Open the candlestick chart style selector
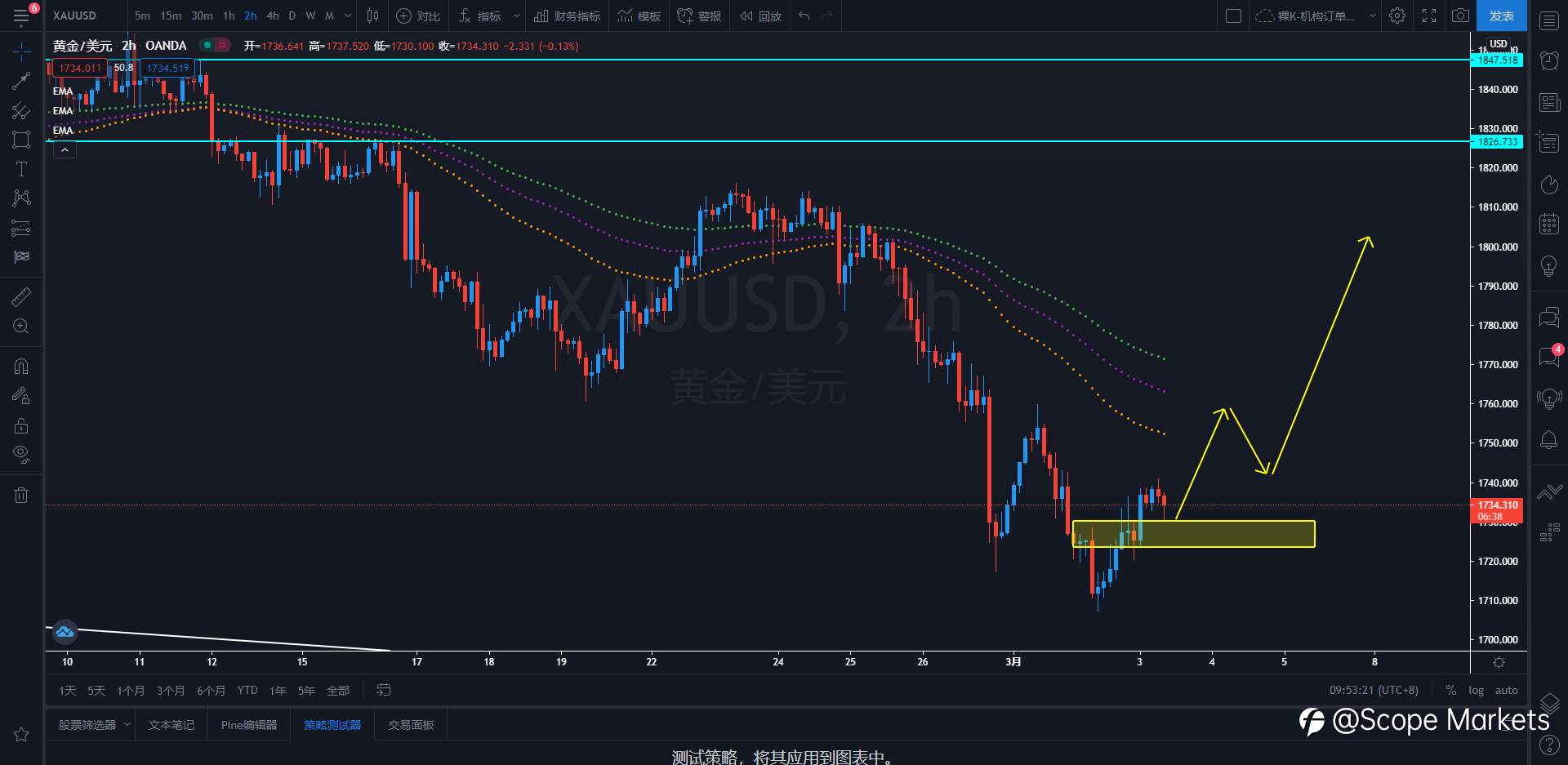The image size is (1568, 765). tap(372, 16)
